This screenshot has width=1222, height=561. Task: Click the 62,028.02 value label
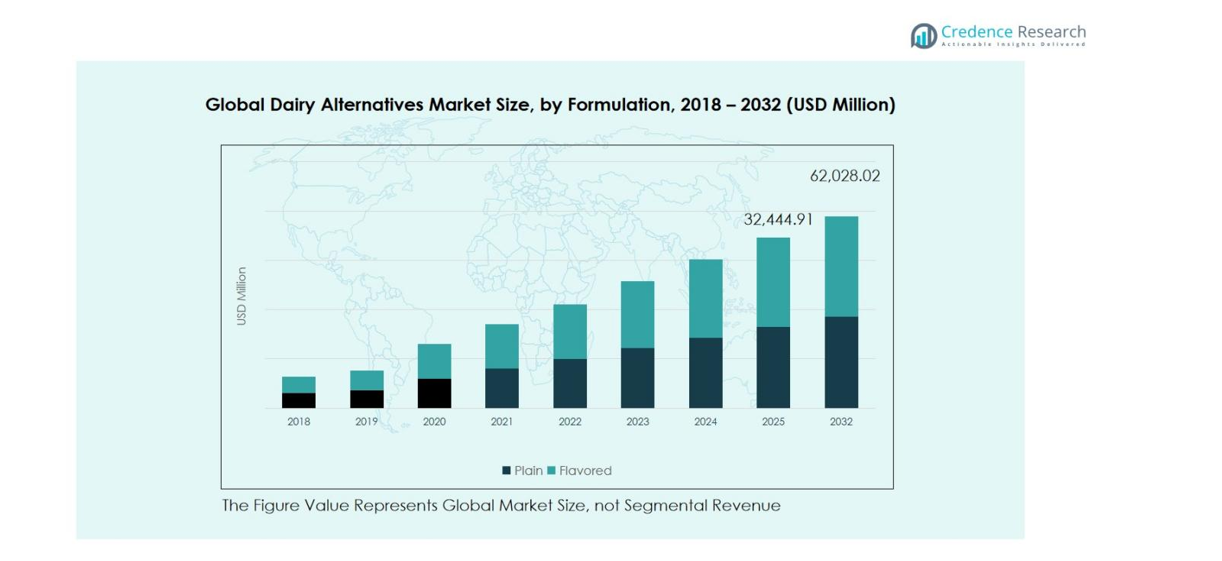(x=844, y=176)
